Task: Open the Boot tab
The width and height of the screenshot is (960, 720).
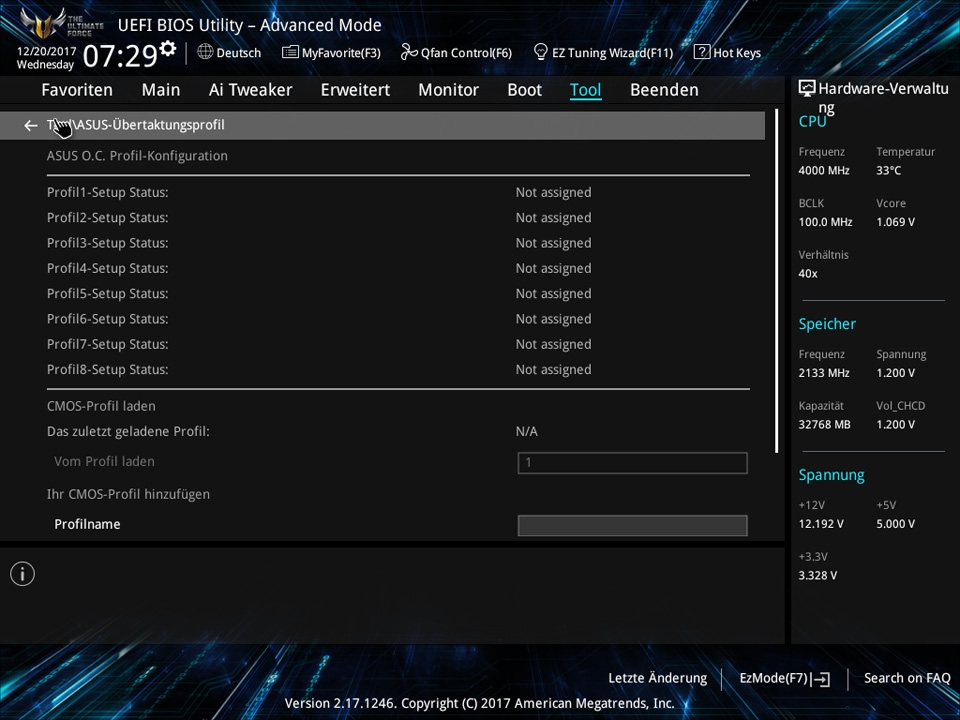Action: pos(525,90)
